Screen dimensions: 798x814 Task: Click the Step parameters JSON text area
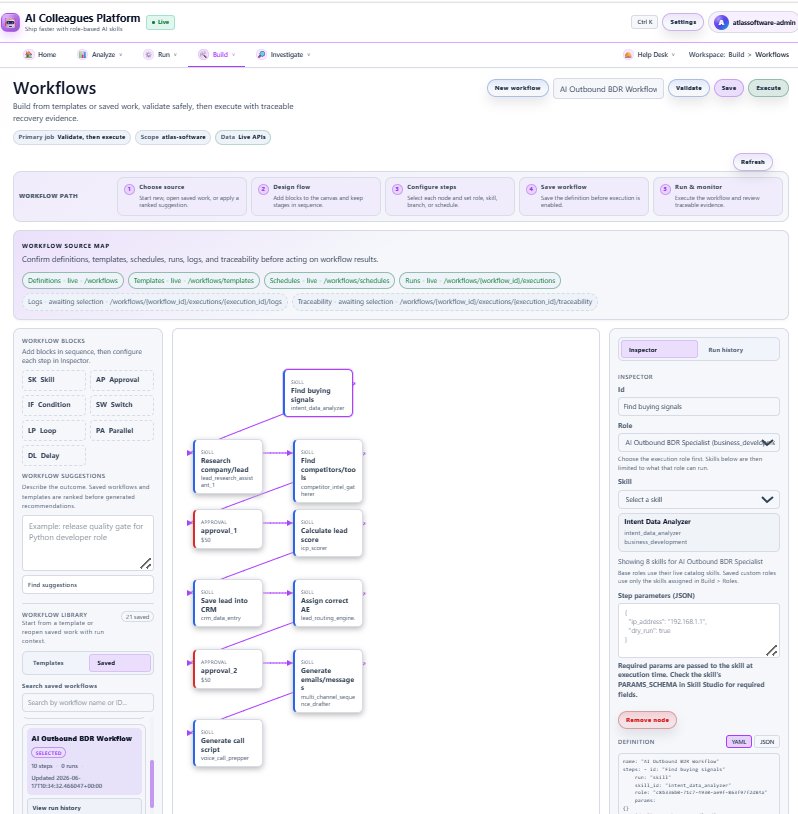(698, 630)
